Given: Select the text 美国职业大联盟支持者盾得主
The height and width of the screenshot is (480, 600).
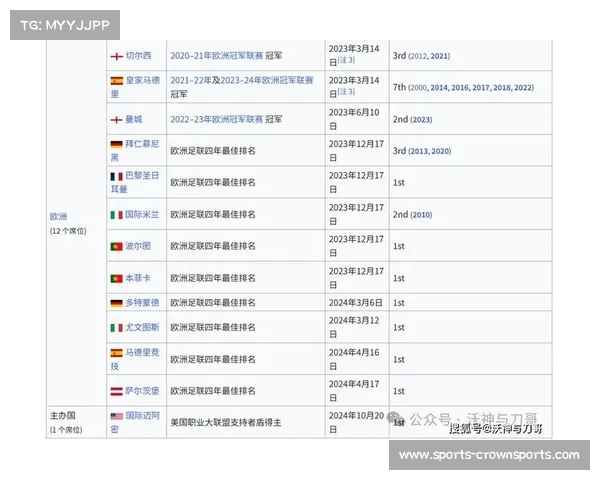Looking at the screenshot, I should coord(226,423).
